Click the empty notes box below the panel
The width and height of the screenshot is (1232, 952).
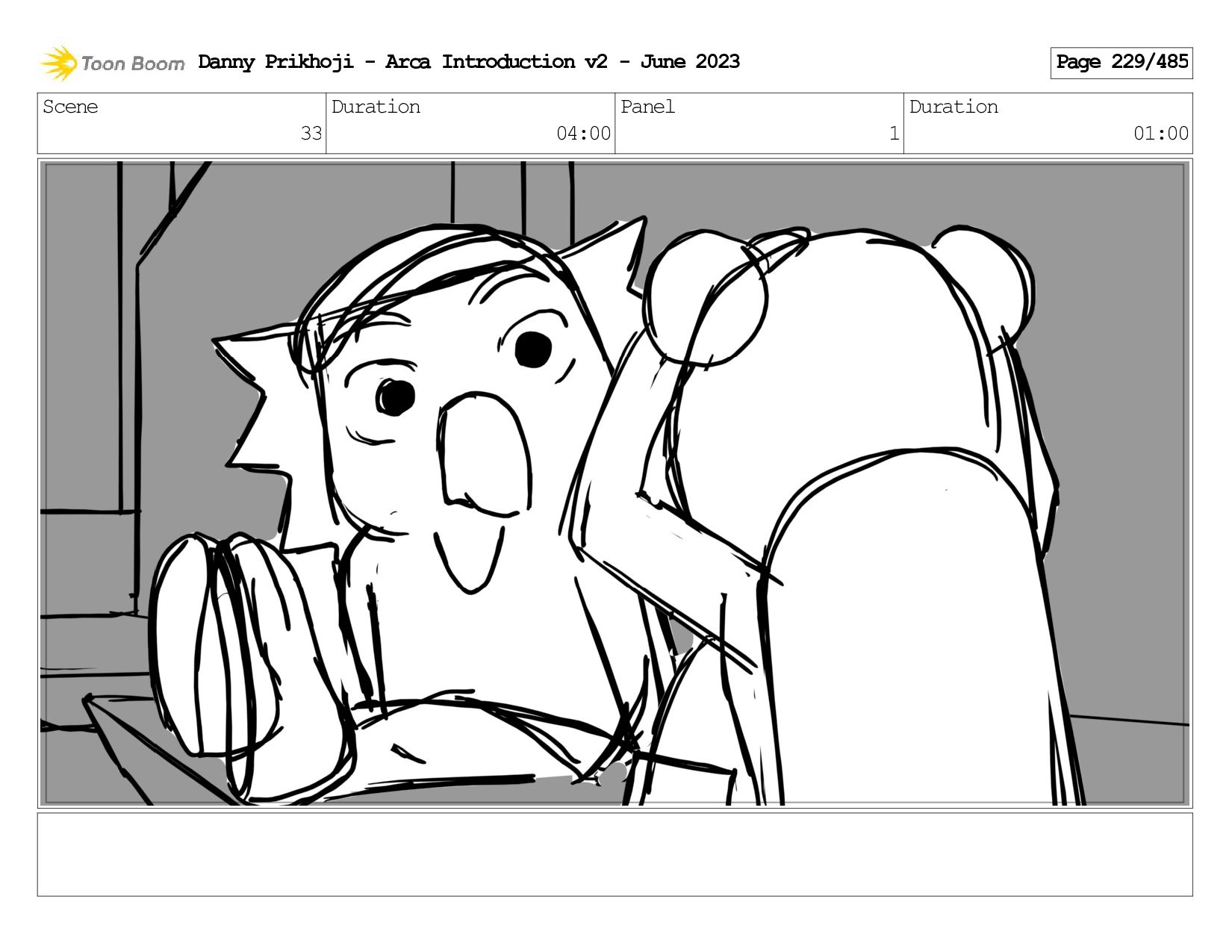[615, 854]
